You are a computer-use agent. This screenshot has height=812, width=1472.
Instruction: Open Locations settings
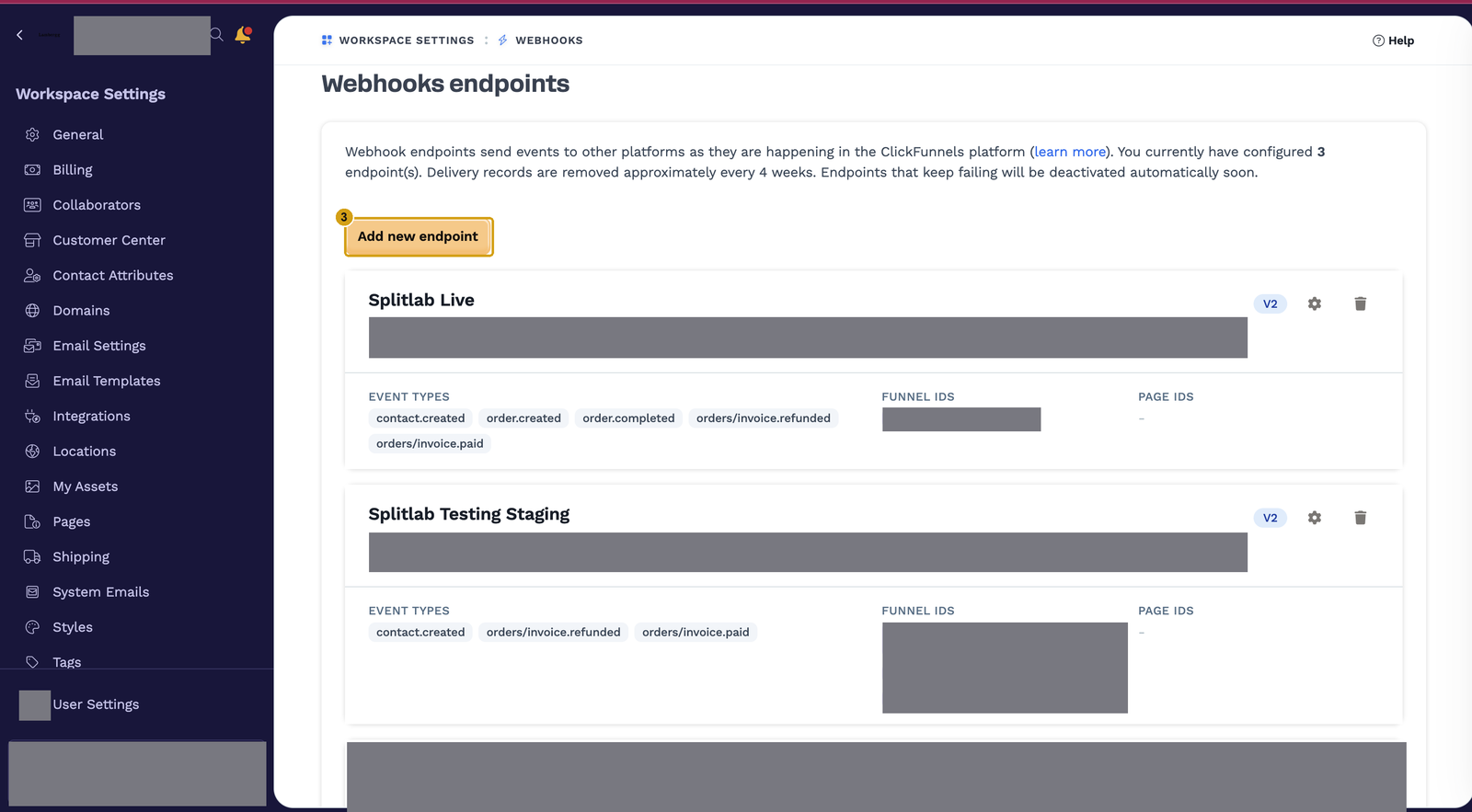pos(85,452)
